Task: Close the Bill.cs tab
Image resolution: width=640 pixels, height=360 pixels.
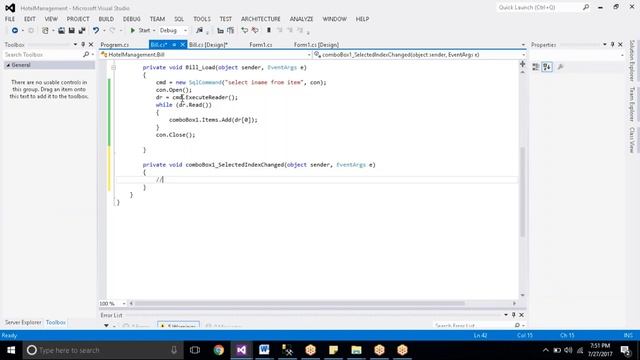Action: [183, 44]
